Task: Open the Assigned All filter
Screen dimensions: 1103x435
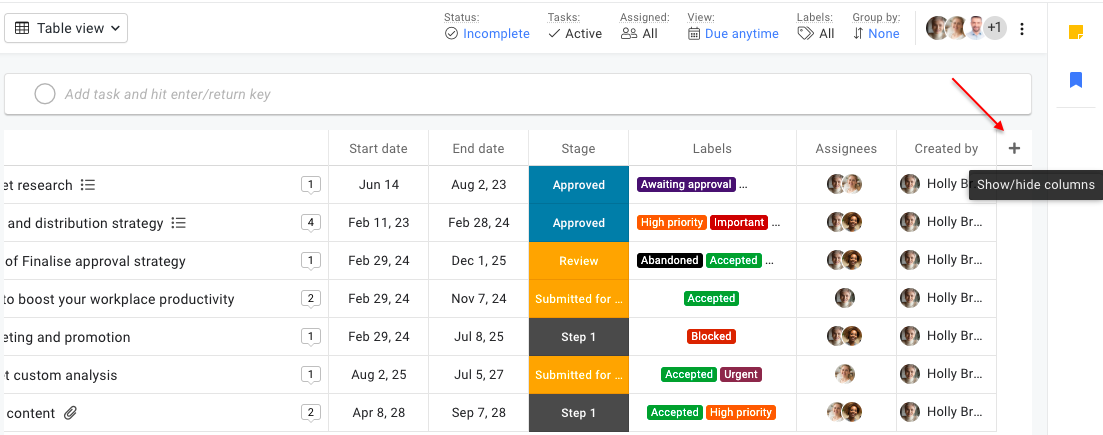Action: (x=639, y=34)
